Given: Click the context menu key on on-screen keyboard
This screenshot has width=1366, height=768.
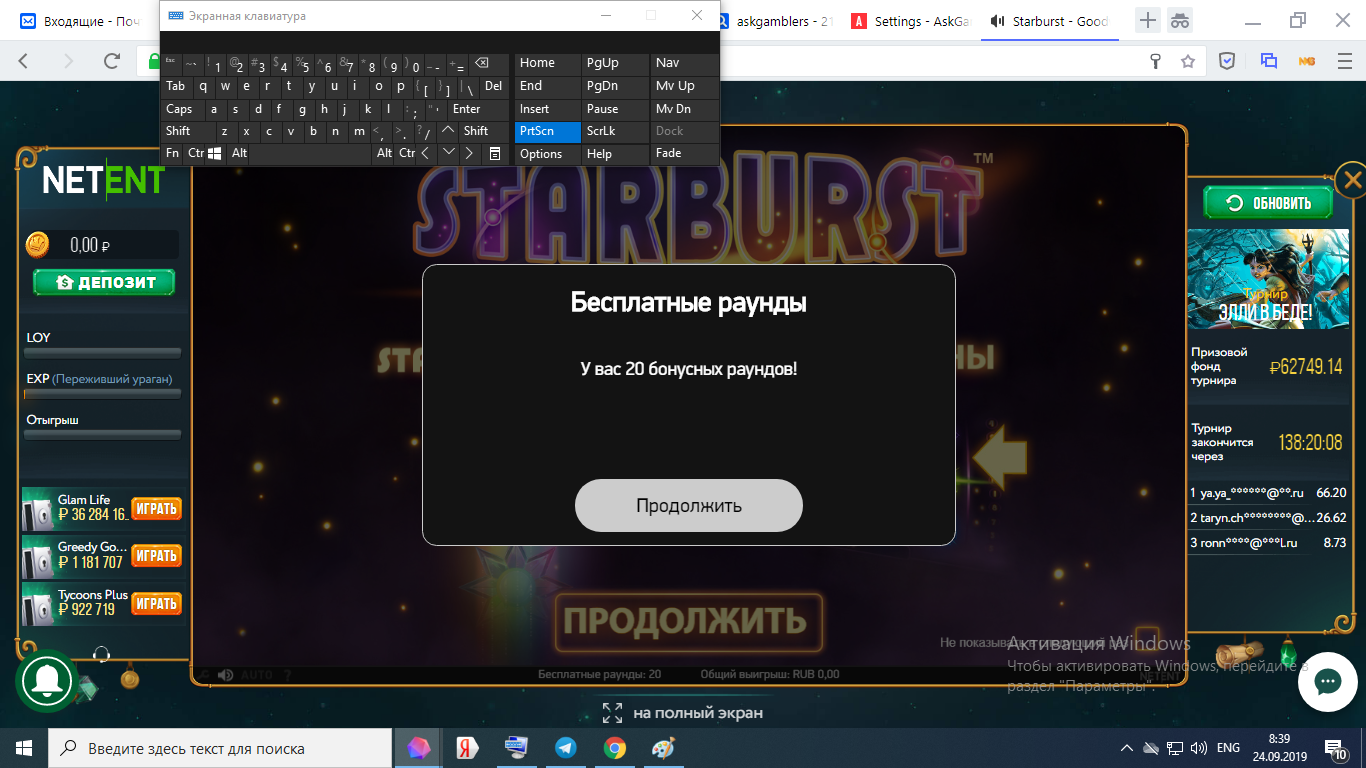Looking at the screenshot, I should click(495, 153).
